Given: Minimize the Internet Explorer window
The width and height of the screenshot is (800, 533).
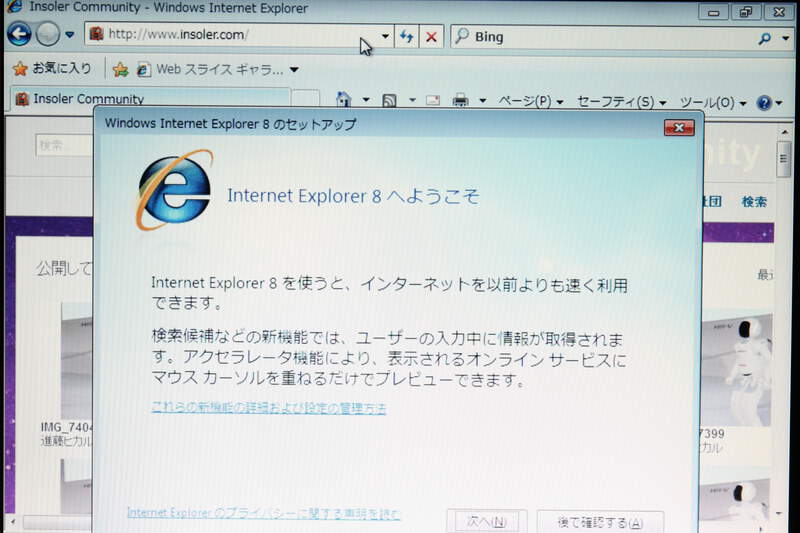Looking at the screenshot, I should click(x=713, y=12).
